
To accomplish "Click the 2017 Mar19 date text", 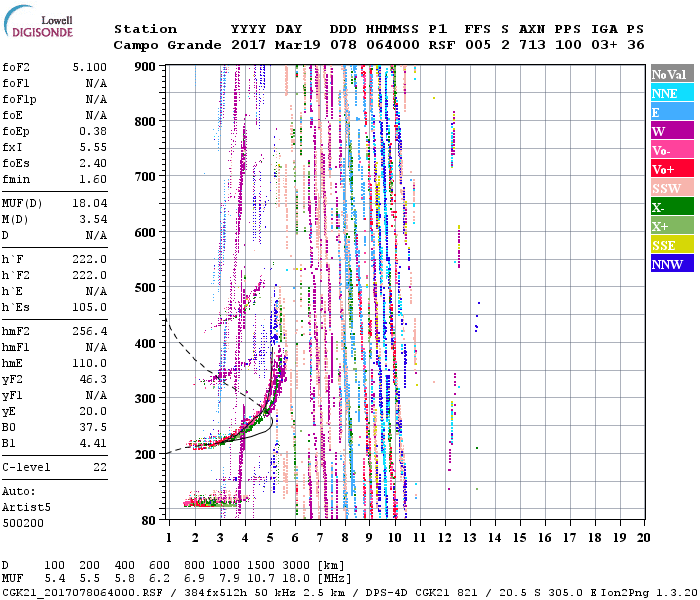I will 267,45.
